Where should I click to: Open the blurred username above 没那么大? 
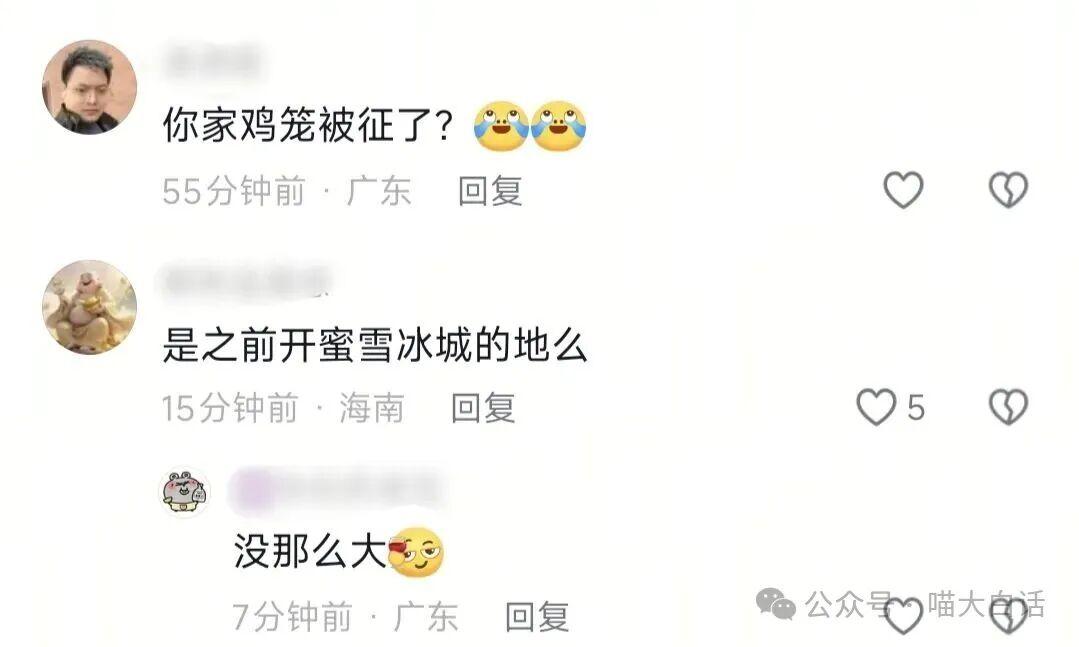[x=337, y=490]
